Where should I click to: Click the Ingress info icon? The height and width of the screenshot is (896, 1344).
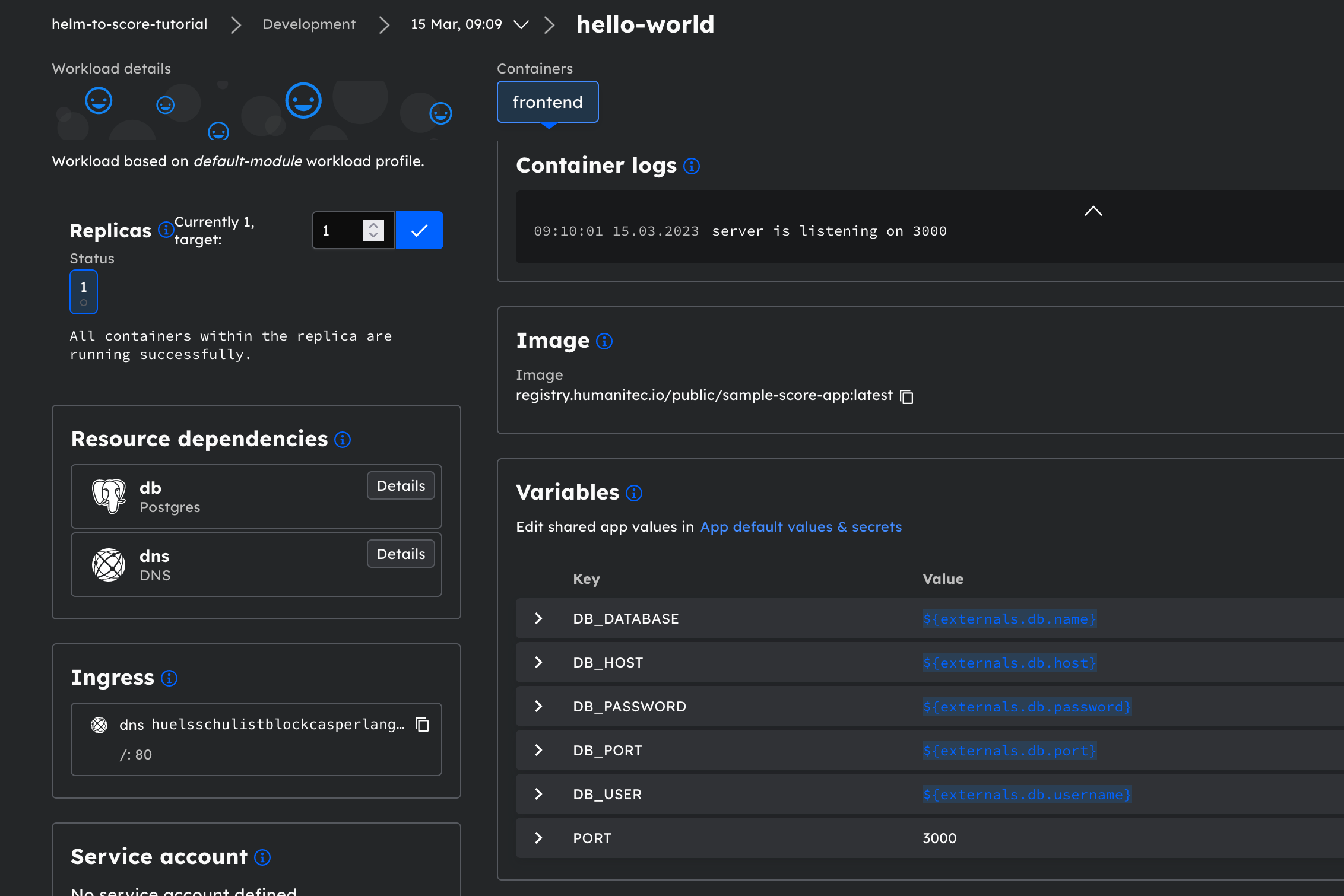169,678
